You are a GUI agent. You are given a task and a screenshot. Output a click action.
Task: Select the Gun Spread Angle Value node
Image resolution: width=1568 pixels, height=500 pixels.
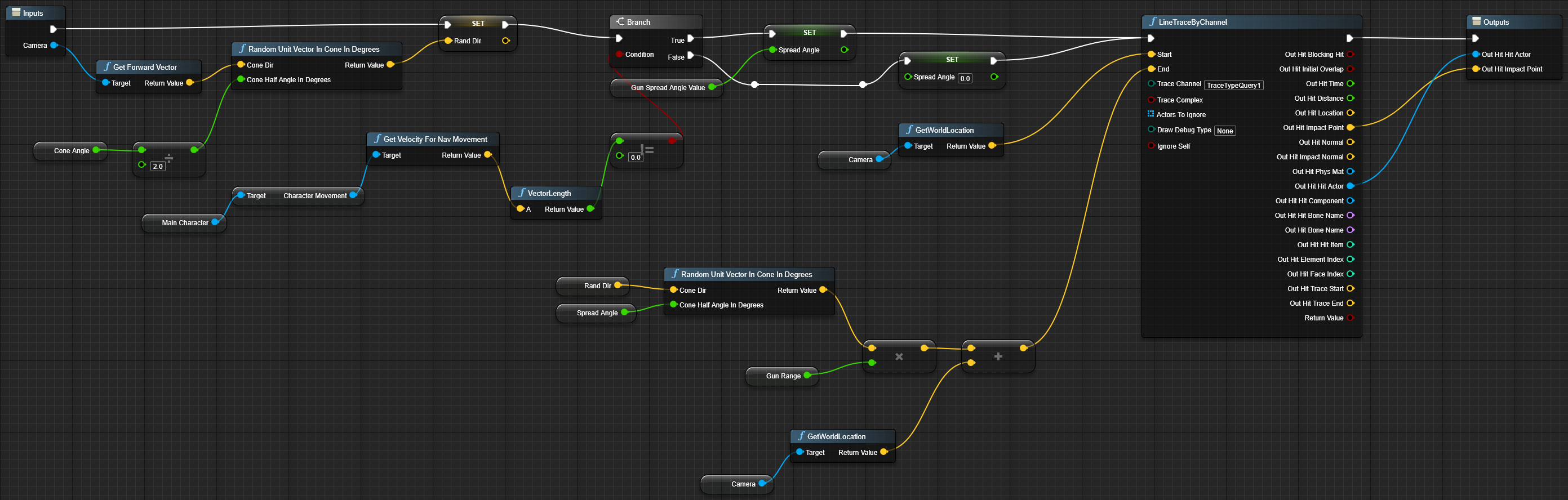pyautogui.click(x=667, y=88)
